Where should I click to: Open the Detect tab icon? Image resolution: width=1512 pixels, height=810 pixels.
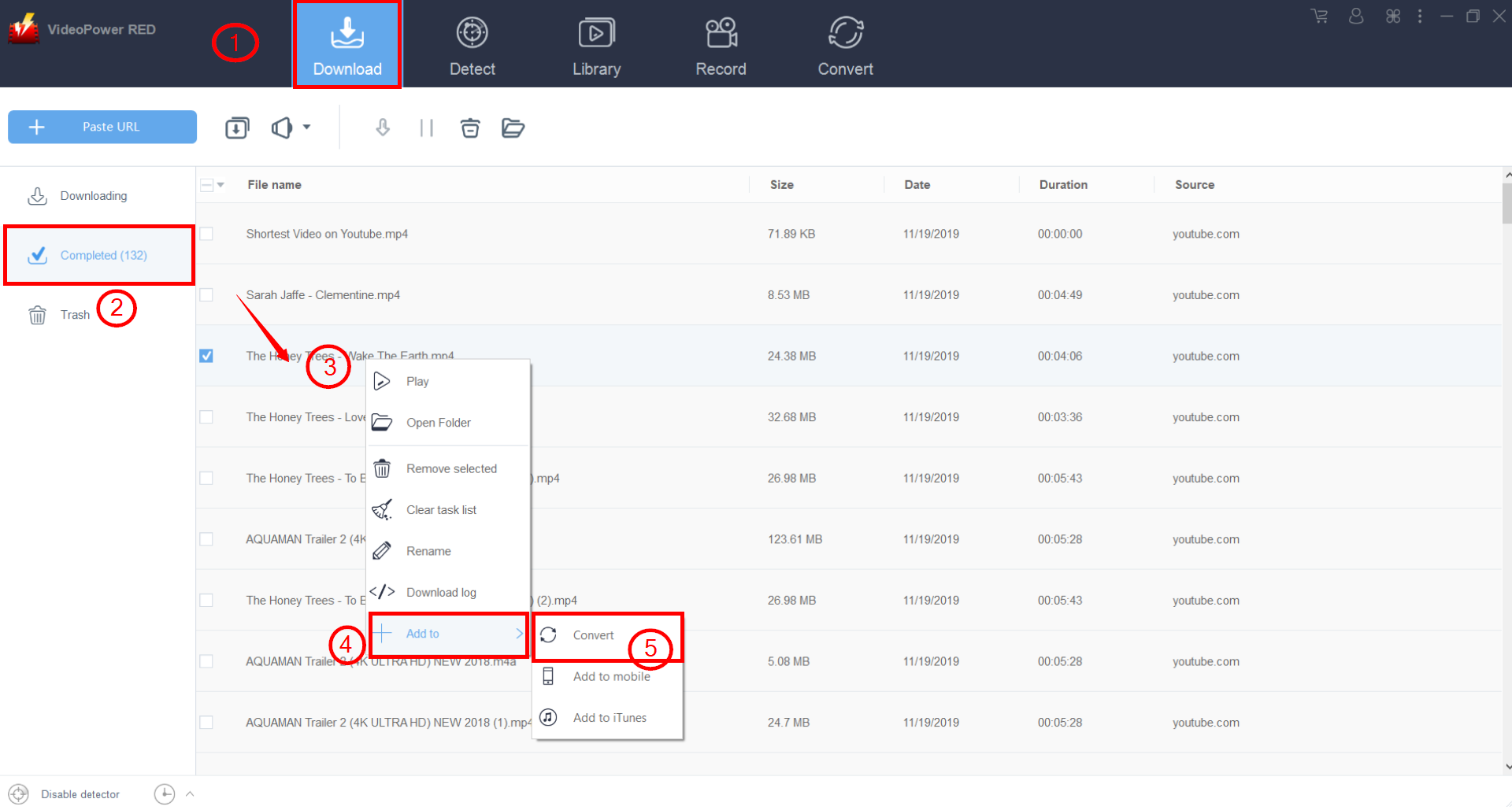[x=472, y=33]
